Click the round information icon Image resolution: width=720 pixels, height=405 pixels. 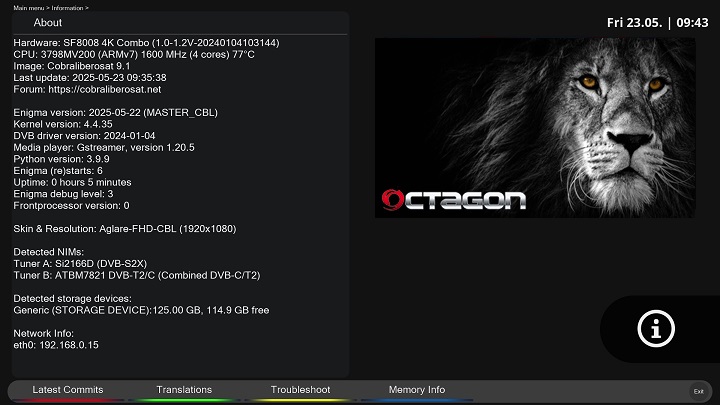coord(656,329)
